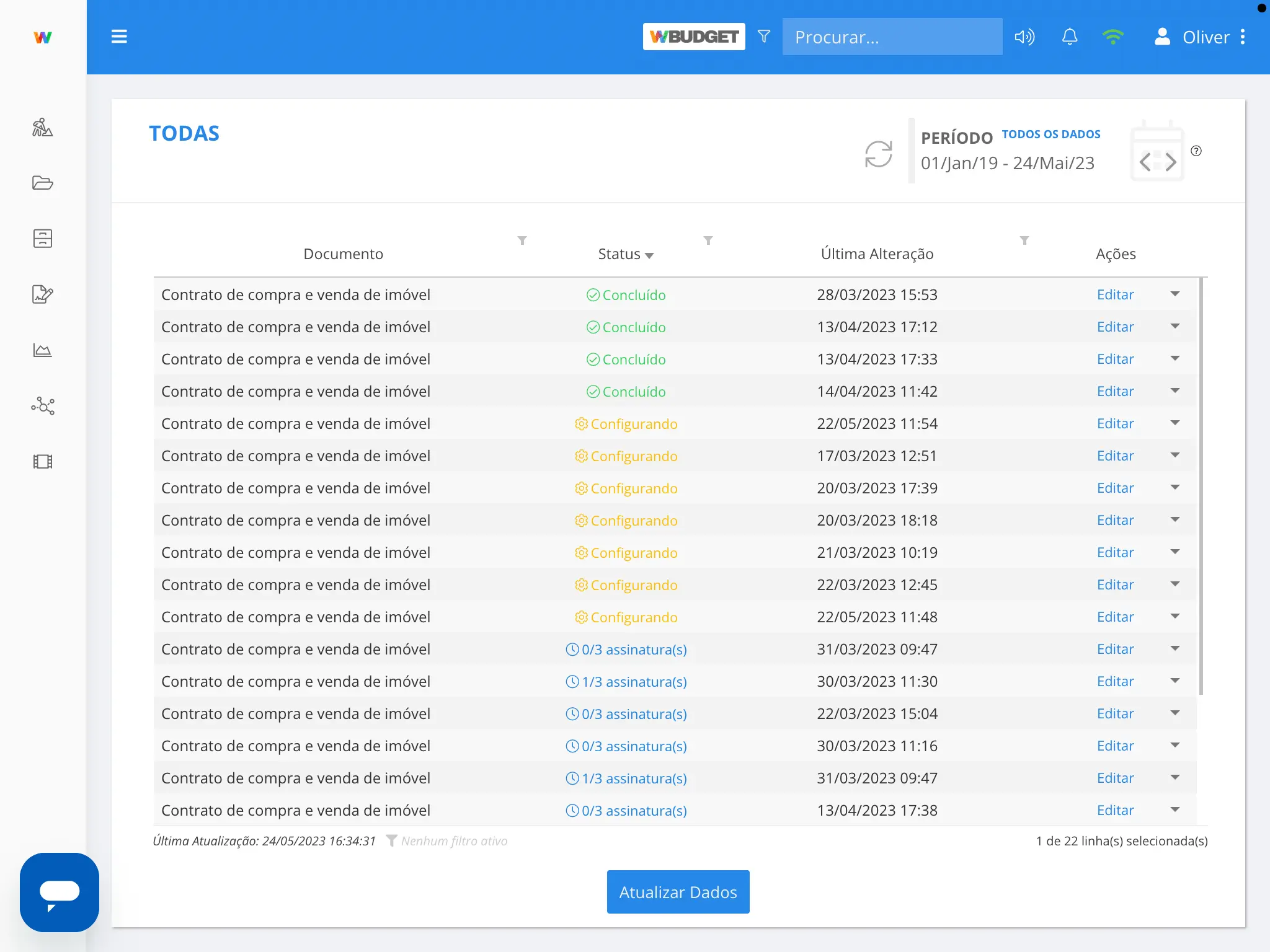Sort by Status column header
This screenshot has width=1270, height=952.
pos(626,254)
